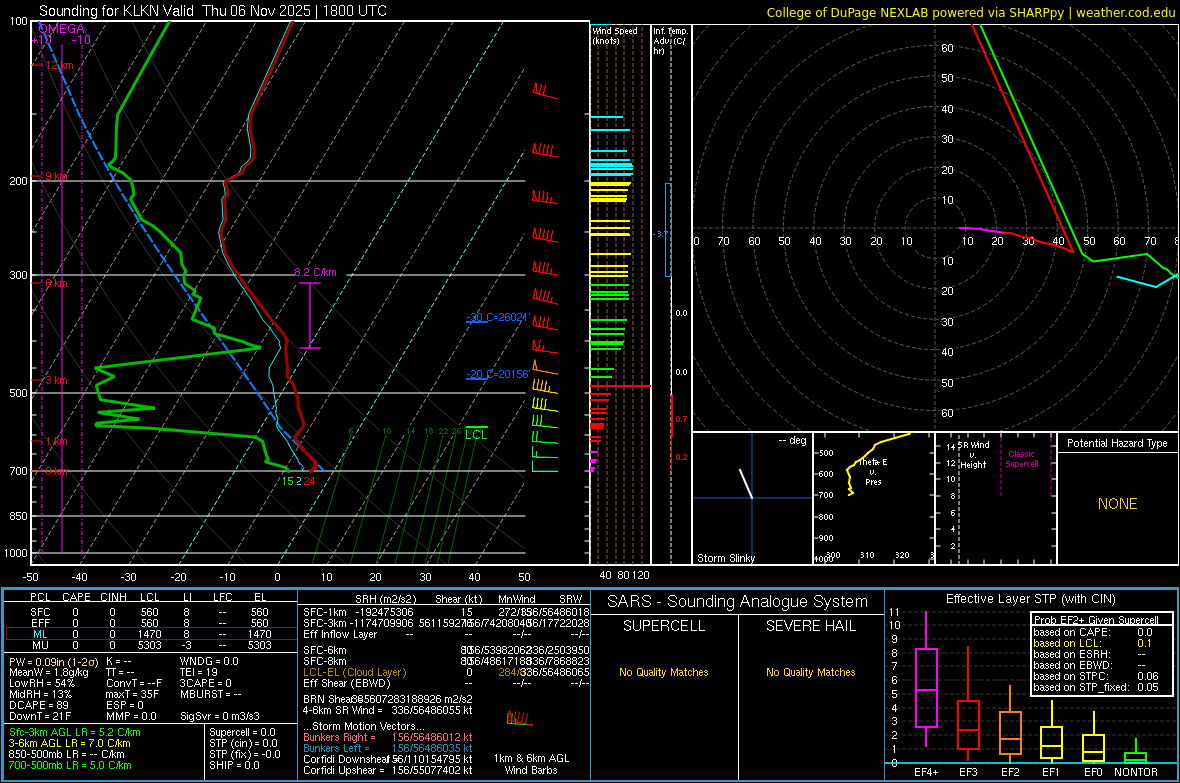Click the 'SRH (m2/s2)' column header
The width and height of the screenshot is (1180, 783).
coord(385,599)
